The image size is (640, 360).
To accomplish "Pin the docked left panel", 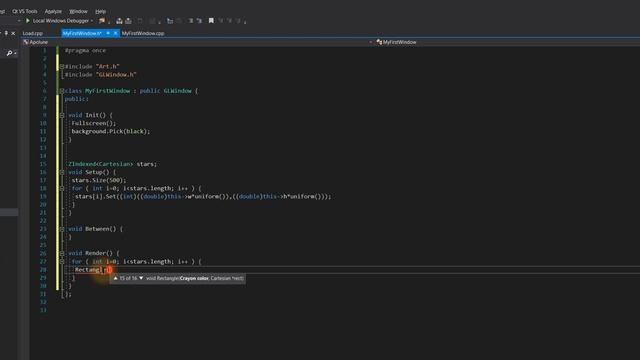I will pos(6,33).
